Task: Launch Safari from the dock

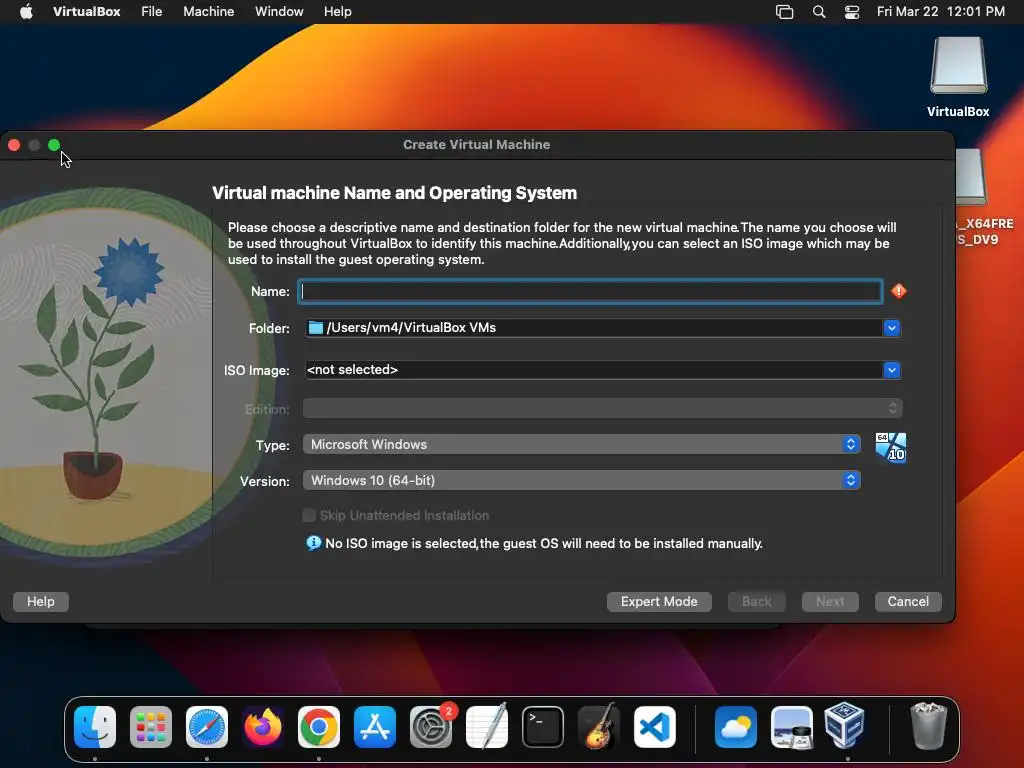Action: (x=207, y=727)
